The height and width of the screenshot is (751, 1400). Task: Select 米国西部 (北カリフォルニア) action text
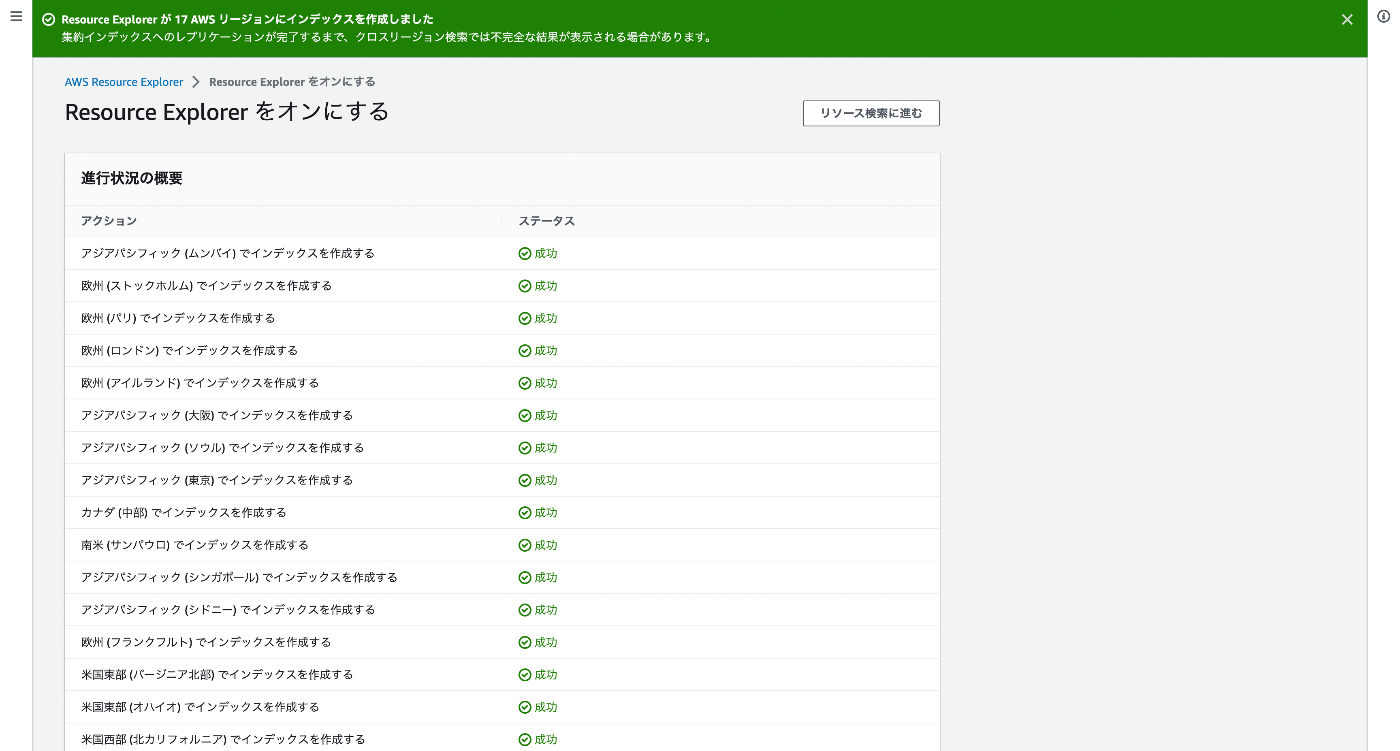point(223,740)
